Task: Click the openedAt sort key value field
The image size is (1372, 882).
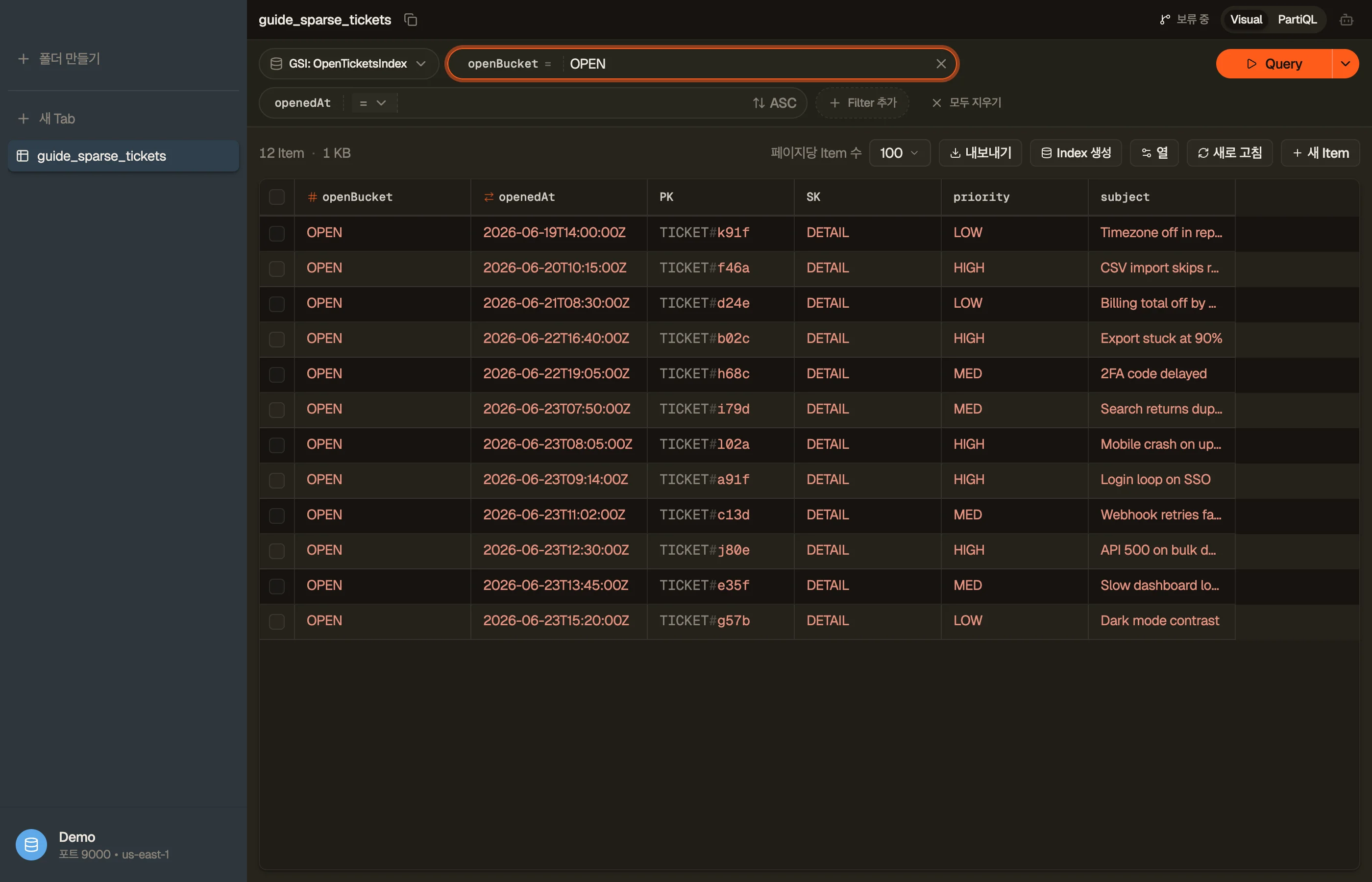Action: coord(573,103)
